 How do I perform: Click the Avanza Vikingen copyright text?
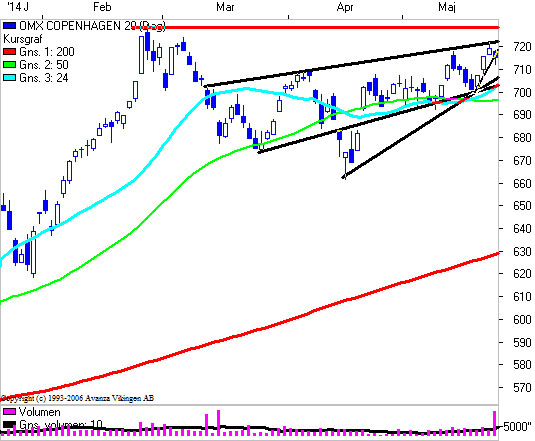77,398
